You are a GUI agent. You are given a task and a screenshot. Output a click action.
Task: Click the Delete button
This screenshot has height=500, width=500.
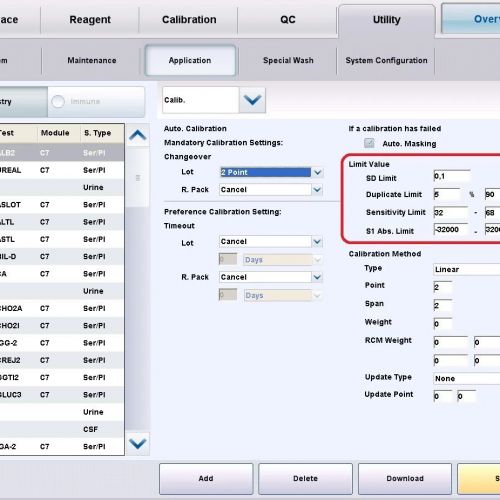tap(305, 478)
